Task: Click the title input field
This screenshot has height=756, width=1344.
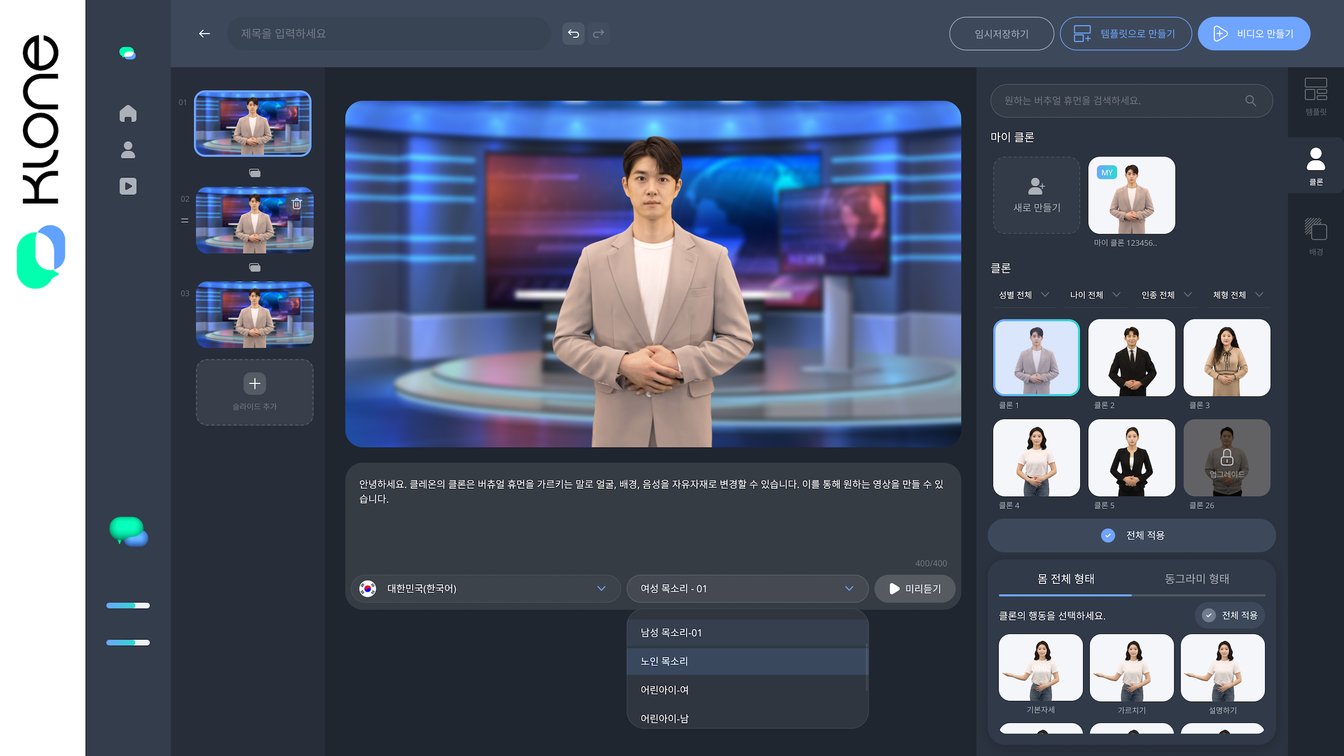Action: (388, 34)
